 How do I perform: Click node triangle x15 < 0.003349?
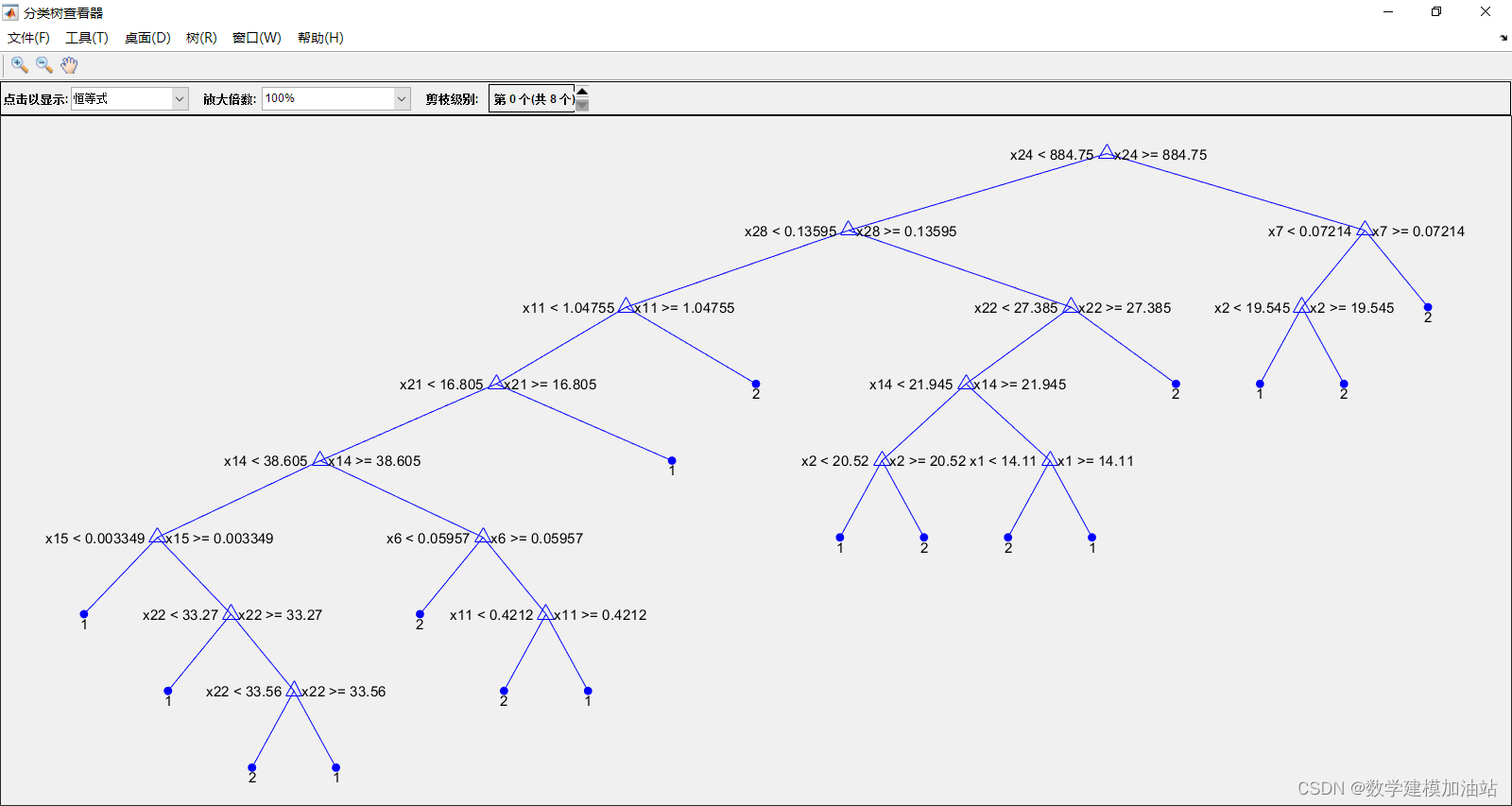tap(158, 535)
